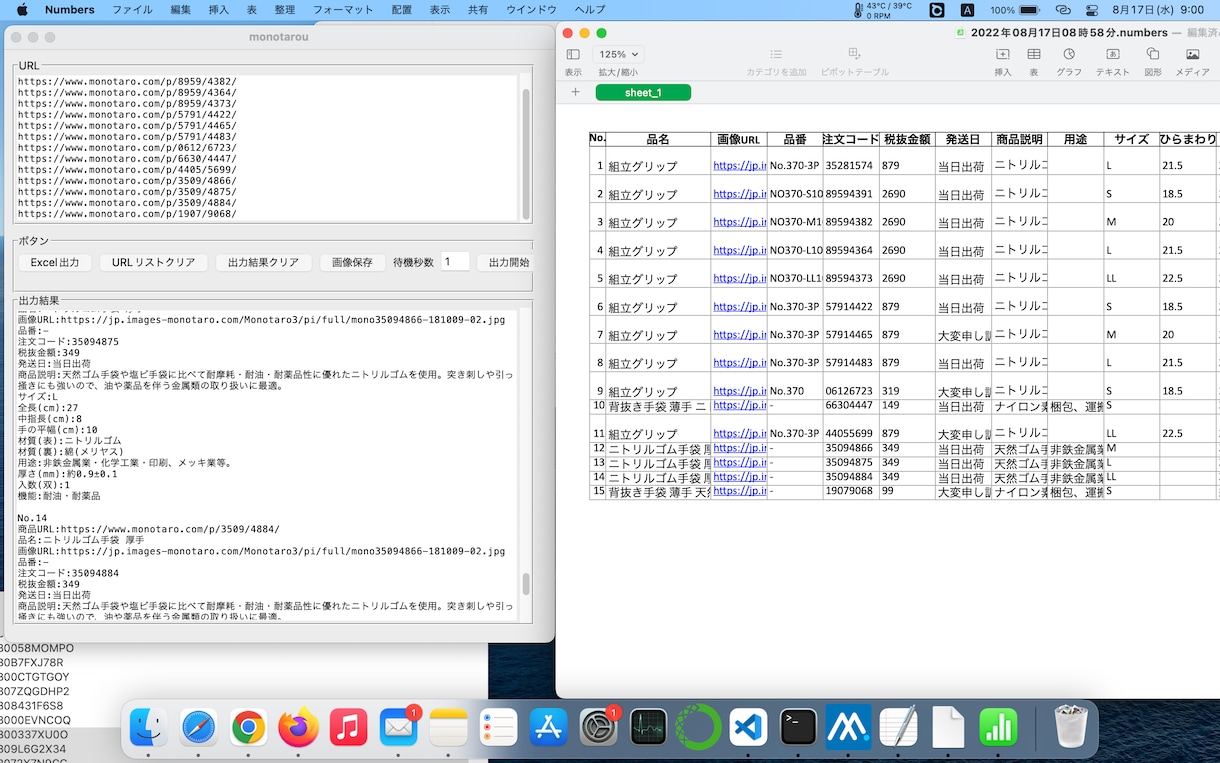
Task: Launch Google Chrome from the Dock
Action: click(x=248, y=728)
